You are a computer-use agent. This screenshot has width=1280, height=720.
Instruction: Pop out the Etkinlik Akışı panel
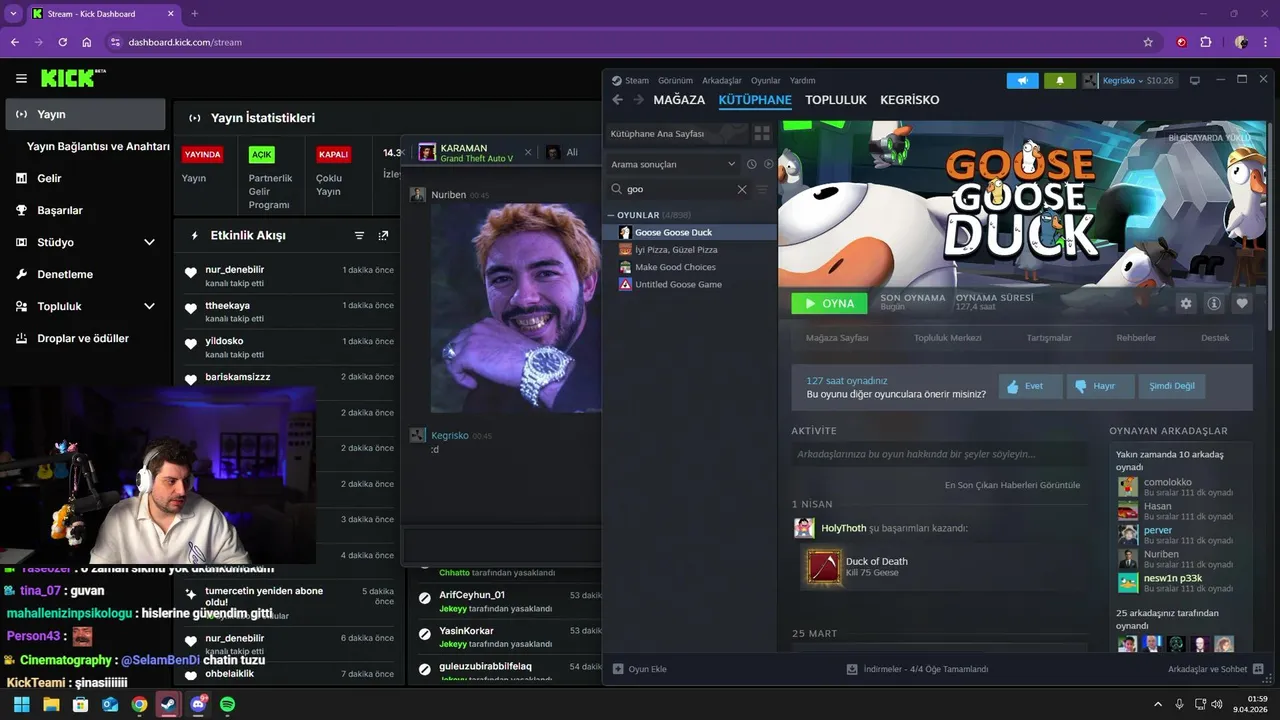383,236
